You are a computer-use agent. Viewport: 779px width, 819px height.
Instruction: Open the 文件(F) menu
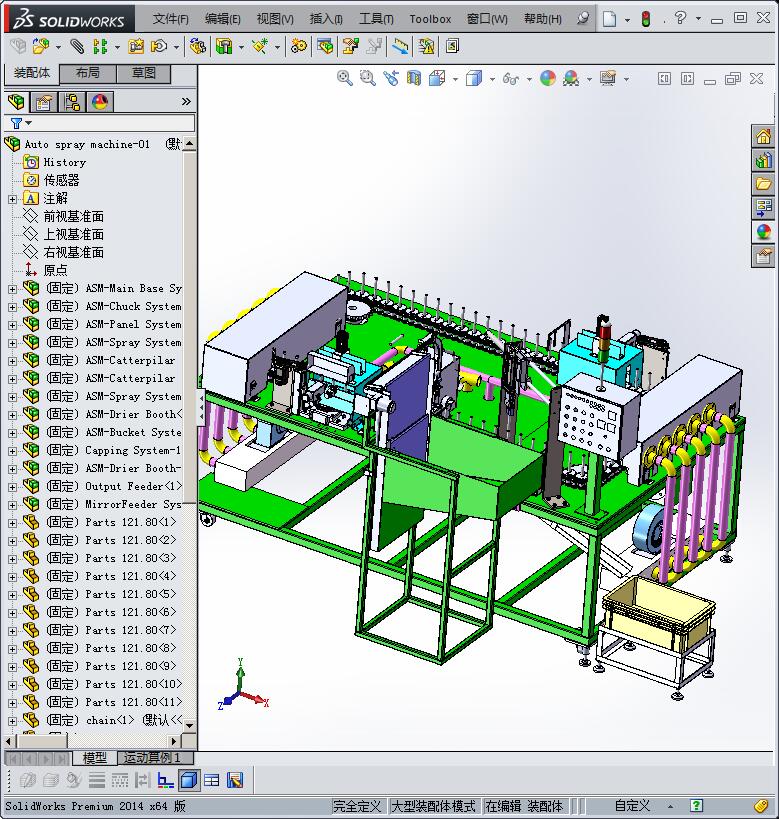(170, 19)
